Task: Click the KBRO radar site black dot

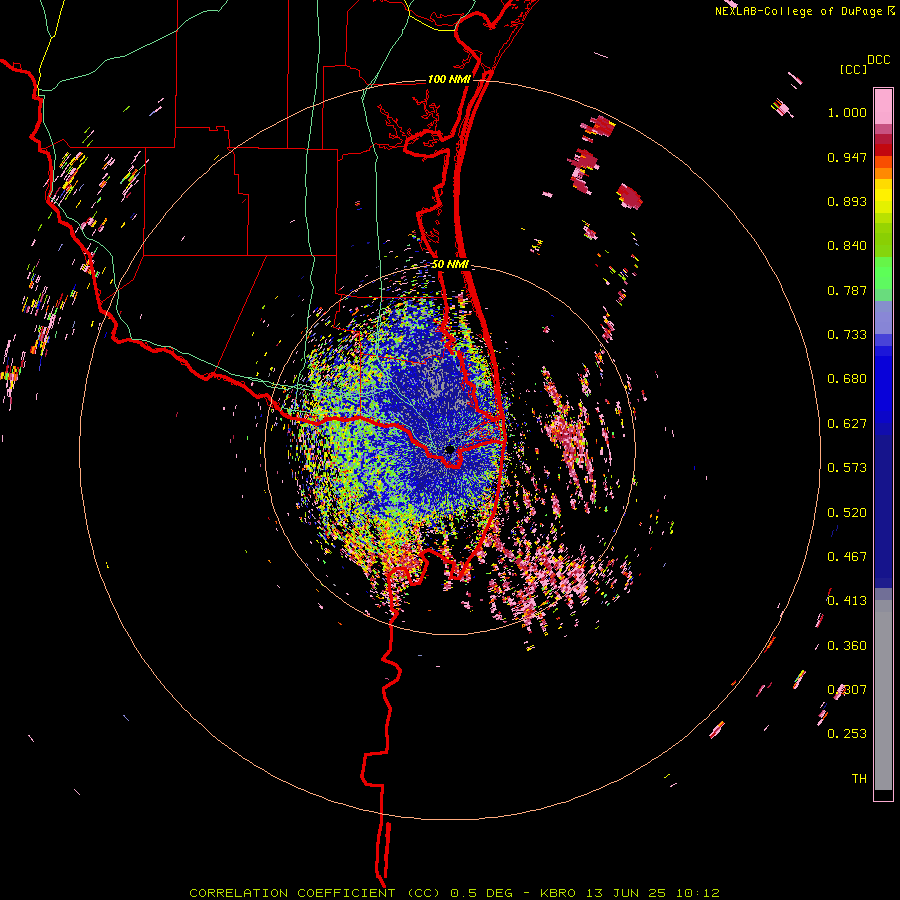Action: [450, 449]
